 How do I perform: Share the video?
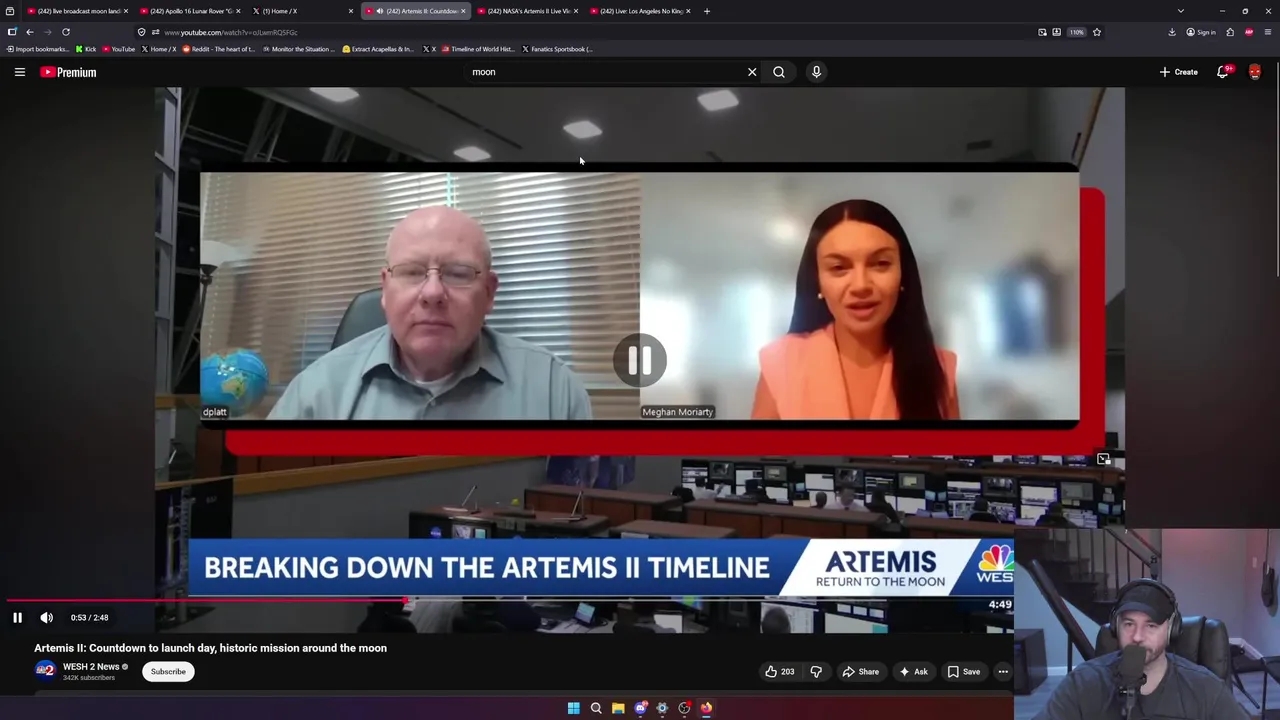coord(860,672)
